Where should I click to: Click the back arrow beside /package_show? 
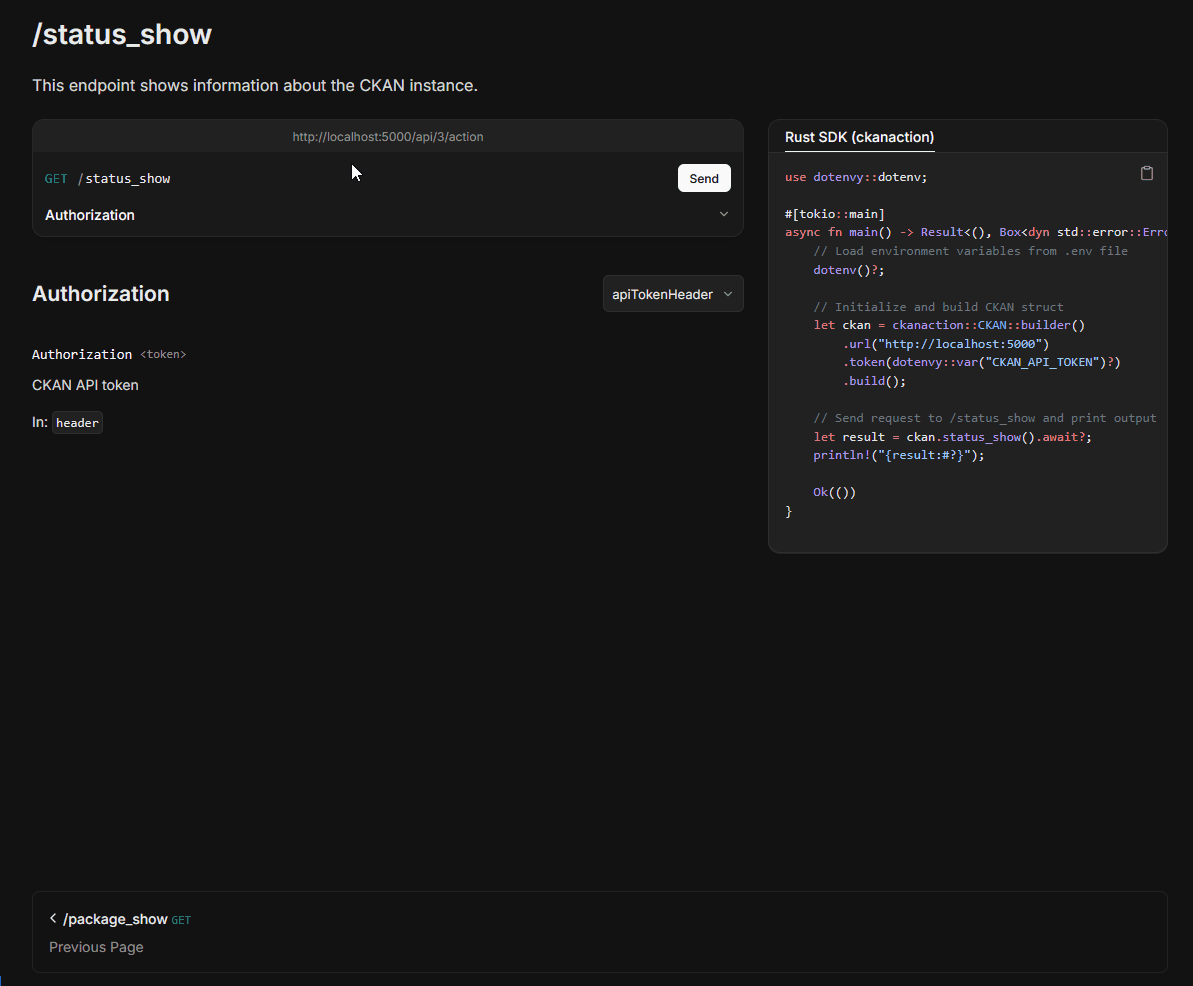52,918
